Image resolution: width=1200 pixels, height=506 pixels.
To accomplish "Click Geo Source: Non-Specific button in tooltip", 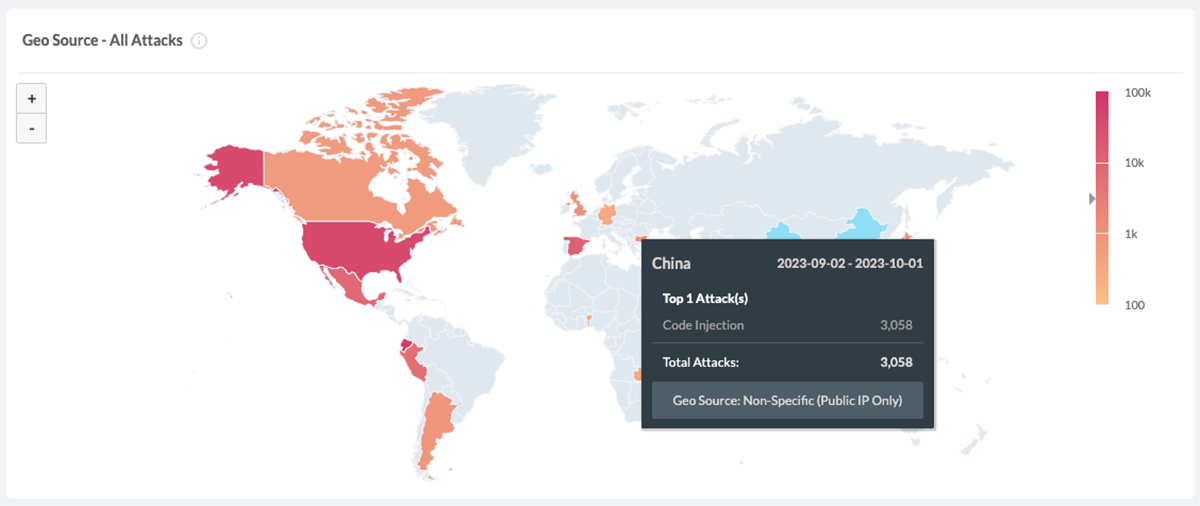I will (787, 401).
